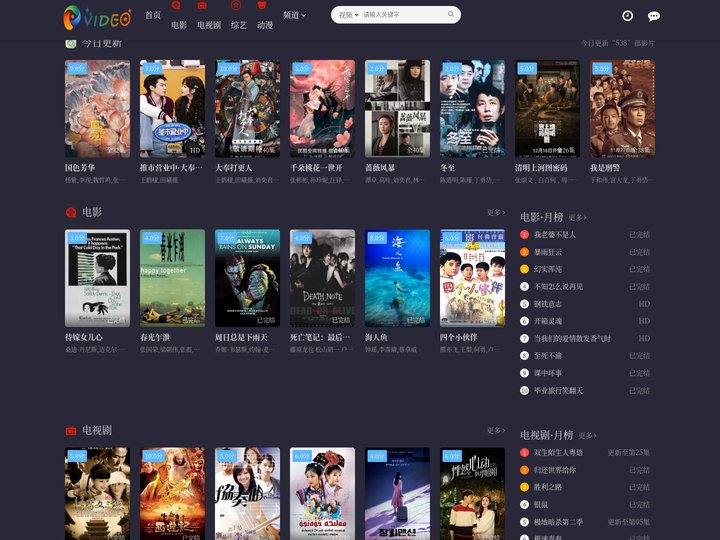720x540 pixels.
Task: Select 不知怎么说再见 in the movie ranking
Action: [x=558, y=287]
